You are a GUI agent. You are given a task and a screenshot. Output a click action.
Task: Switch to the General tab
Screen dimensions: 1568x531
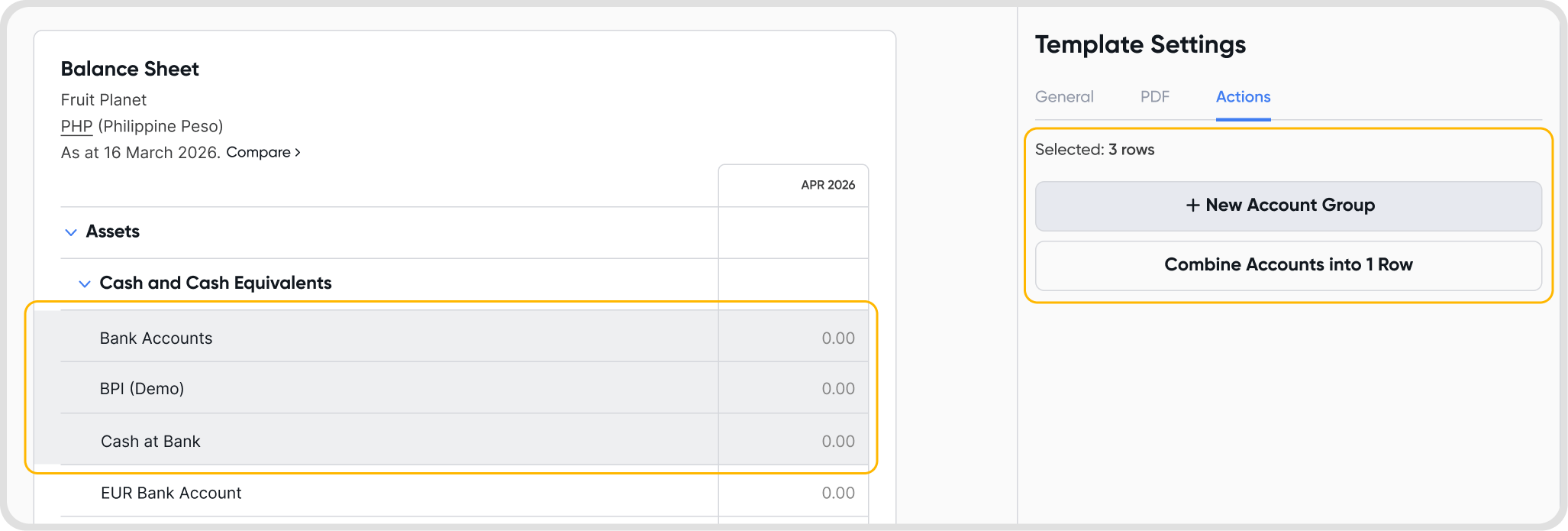[x=1064, y=97]
